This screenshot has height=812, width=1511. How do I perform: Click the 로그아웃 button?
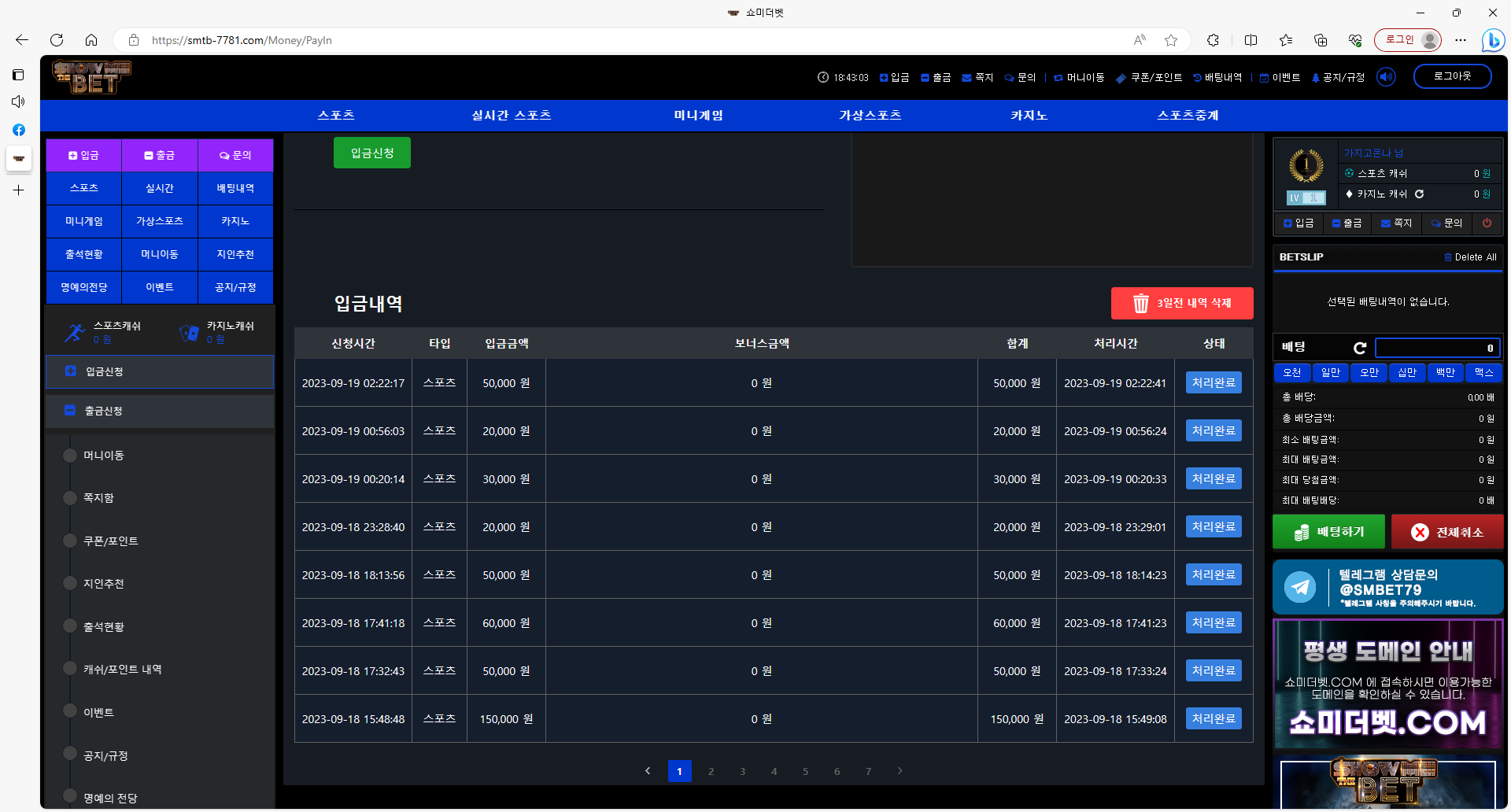click(1452, 76)
